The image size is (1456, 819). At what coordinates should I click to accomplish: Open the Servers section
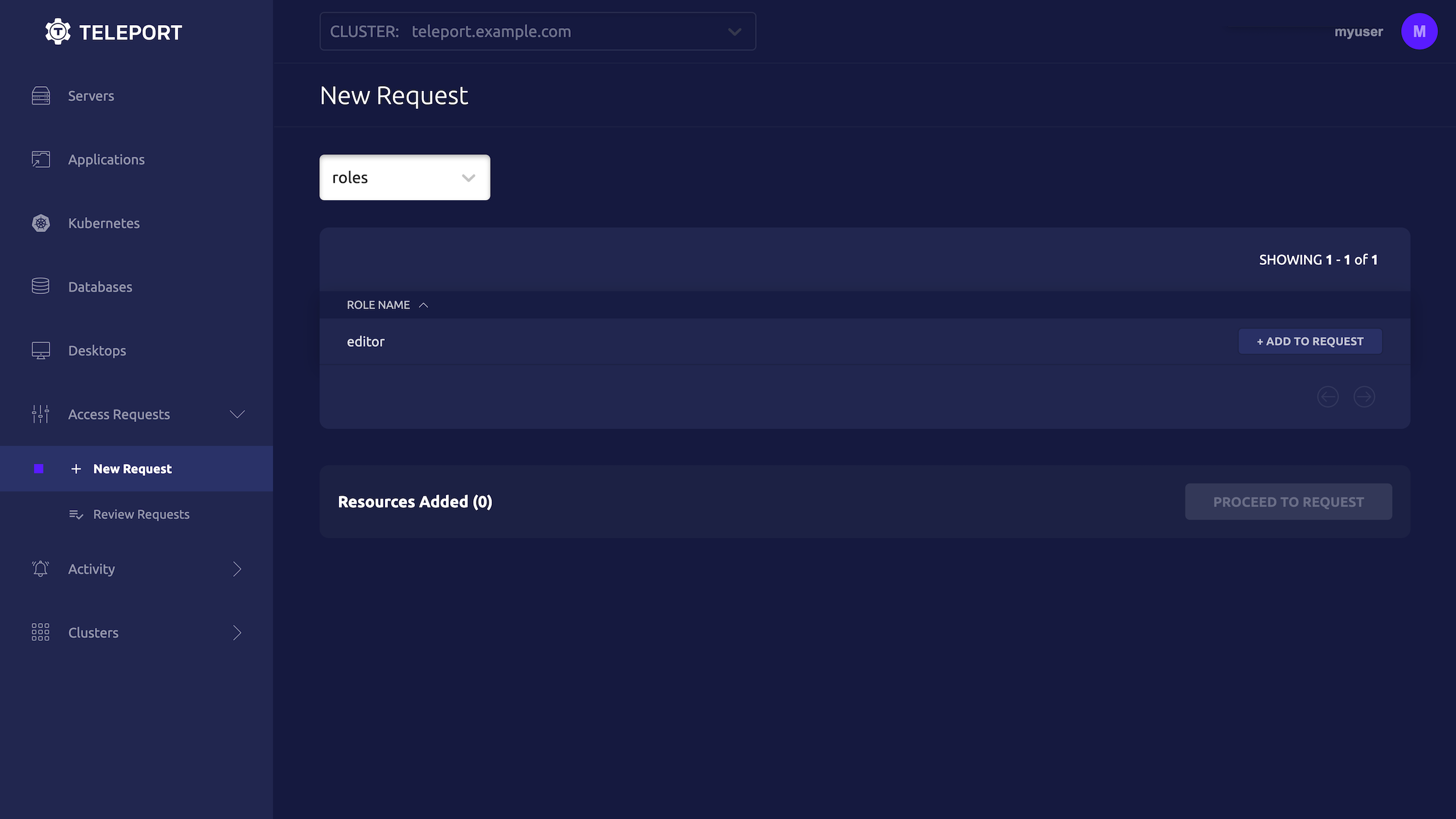[x=91, y=96]
